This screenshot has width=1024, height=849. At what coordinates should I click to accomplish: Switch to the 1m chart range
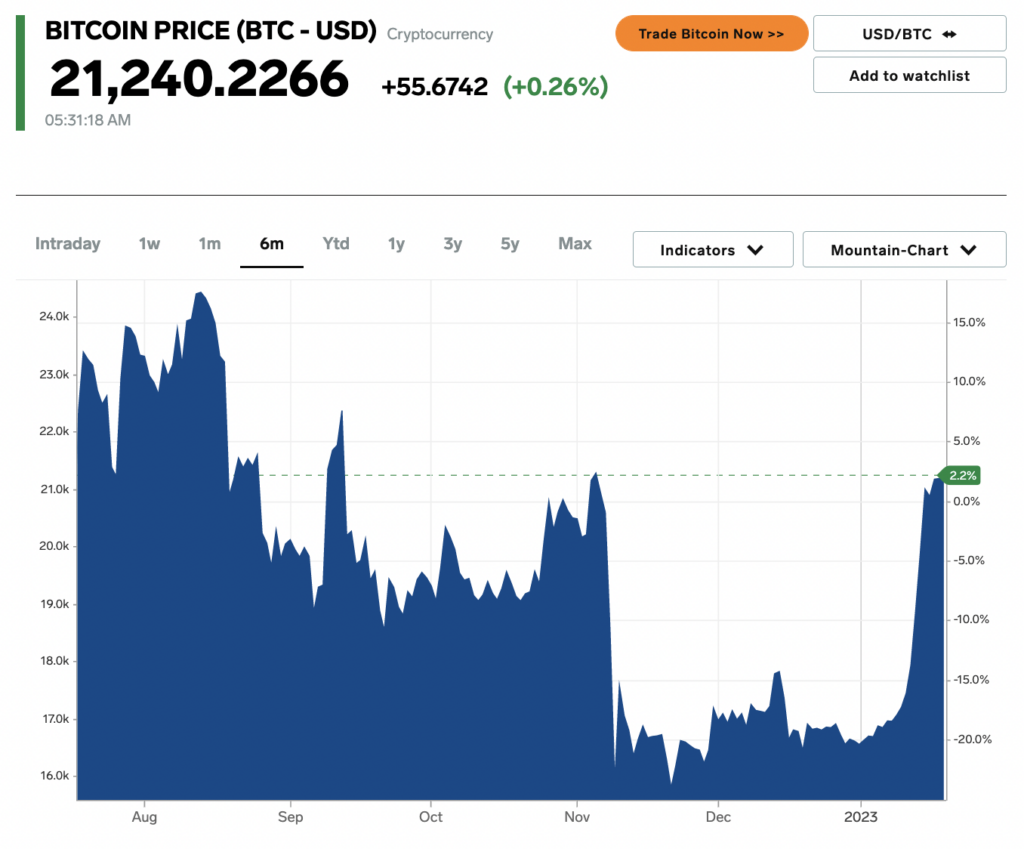209,244
